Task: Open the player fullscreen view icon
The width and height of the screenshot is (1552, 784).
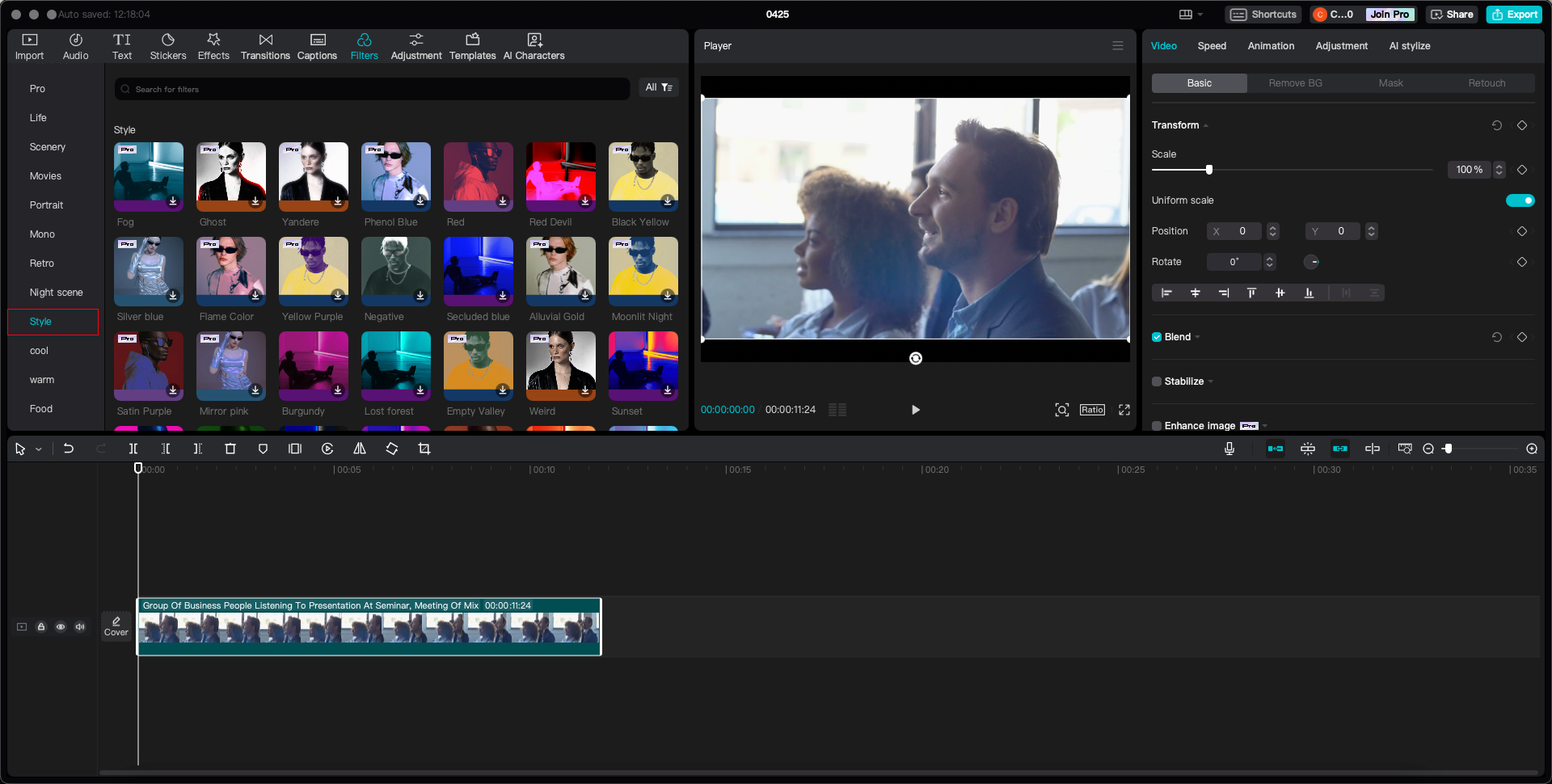Action: 1124,410
